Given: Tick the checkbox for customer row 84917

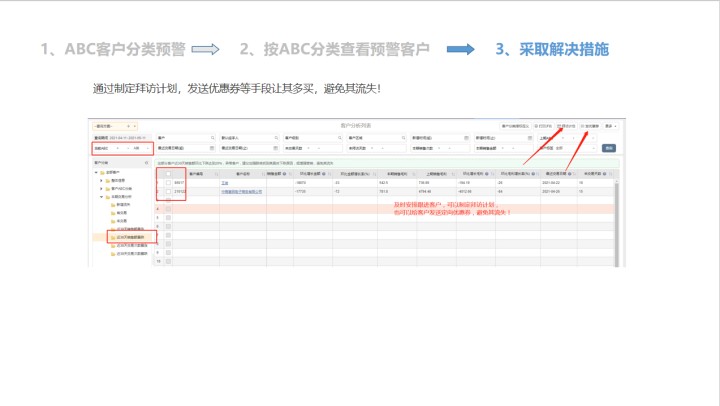Looking at the screenshot, I should (x=169, y=183).
